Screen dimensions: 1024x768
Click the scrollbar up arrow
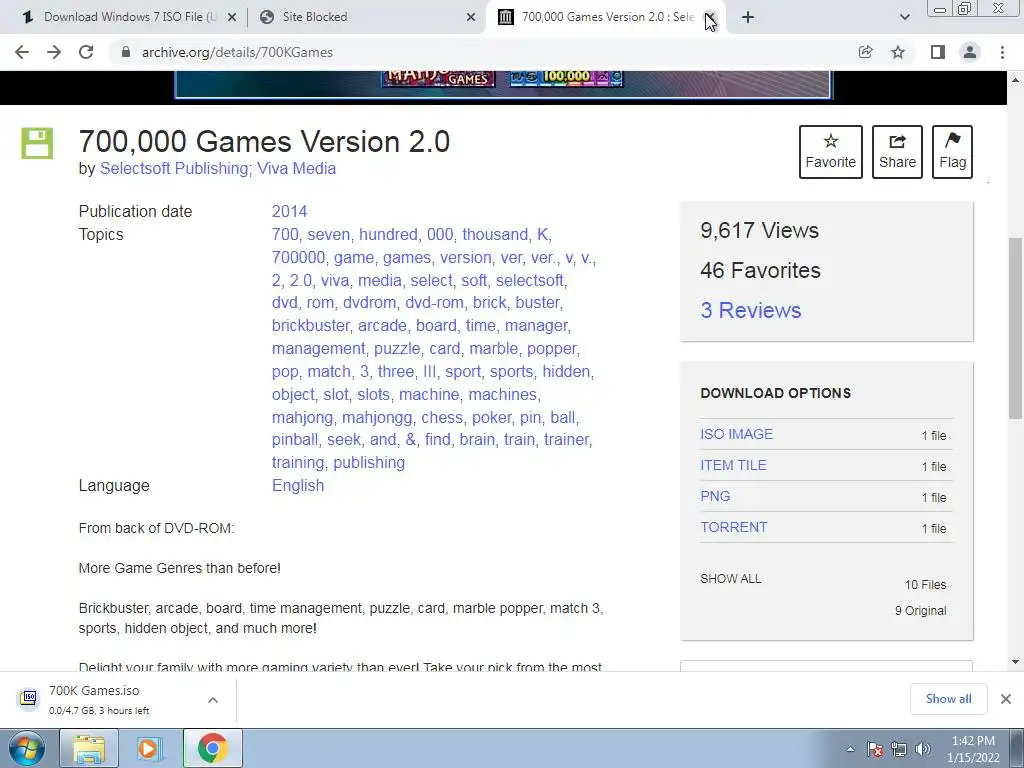(x=1015, y=79)
